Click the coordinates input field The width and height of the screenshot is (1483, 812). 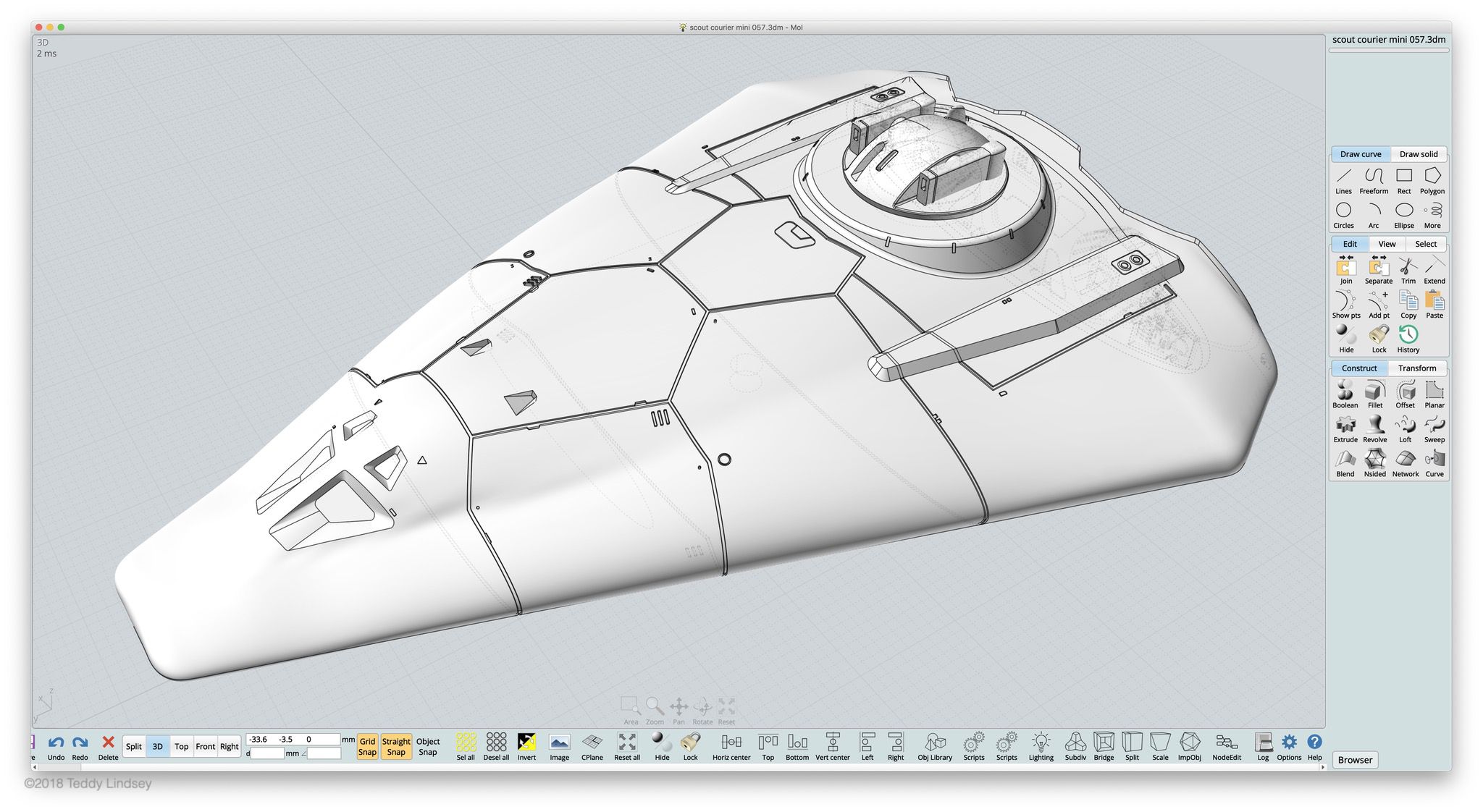click(293, 740)
